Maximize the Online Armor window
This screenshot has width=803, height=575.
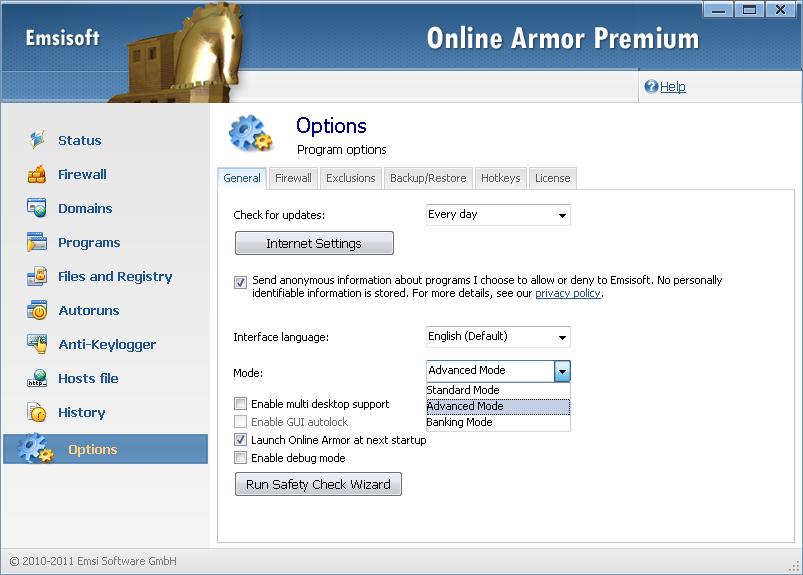(x=749, y=10)
